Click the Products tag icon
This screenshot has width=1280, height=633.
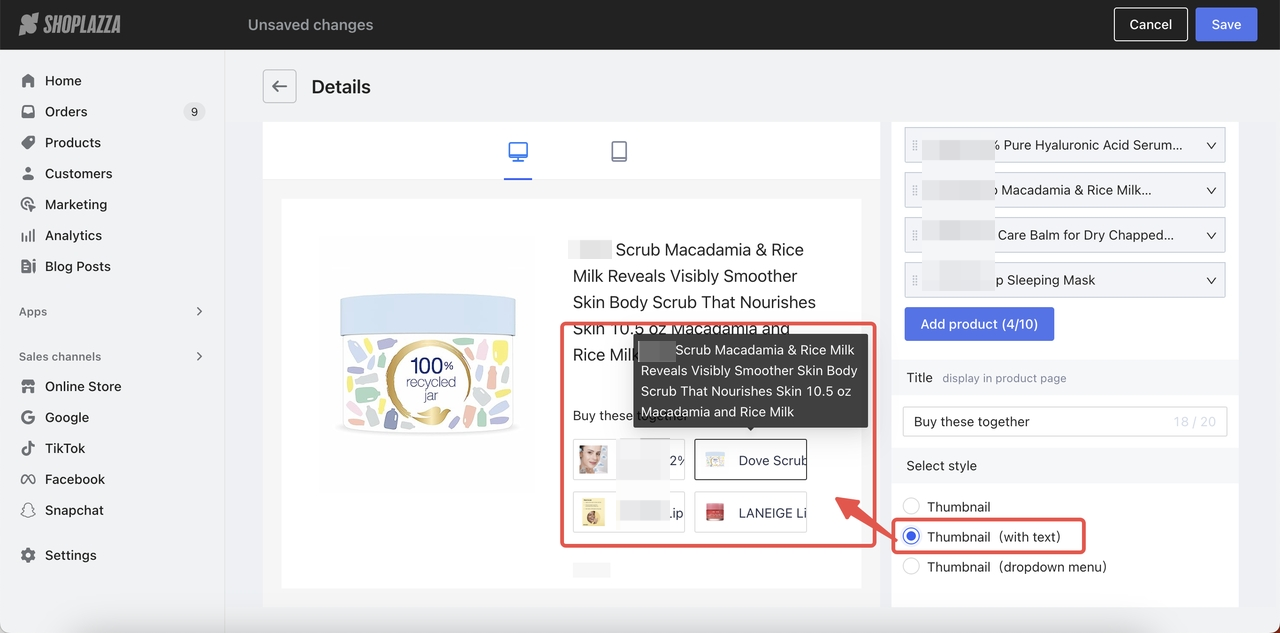[28, 143]
